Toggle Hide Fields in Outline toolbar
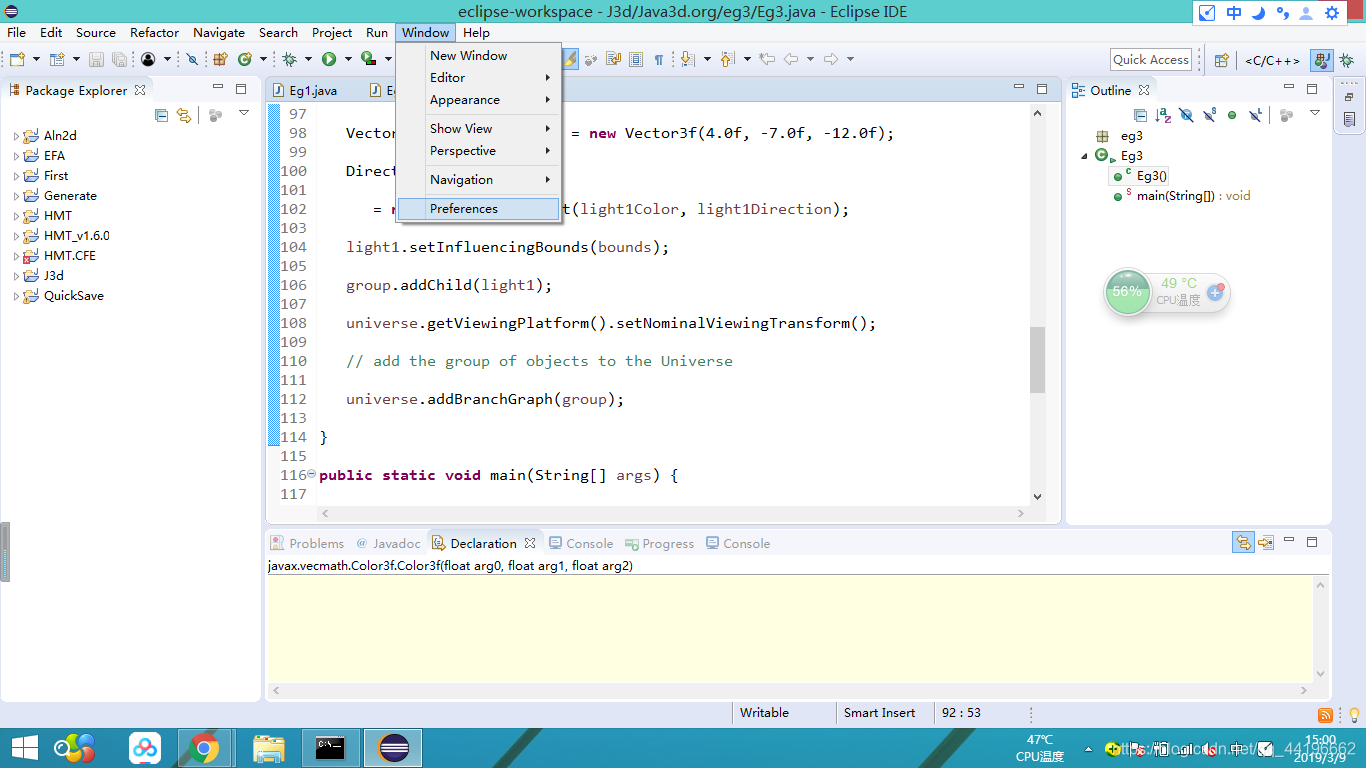The image size is (1366, 768). point(1186,115)
